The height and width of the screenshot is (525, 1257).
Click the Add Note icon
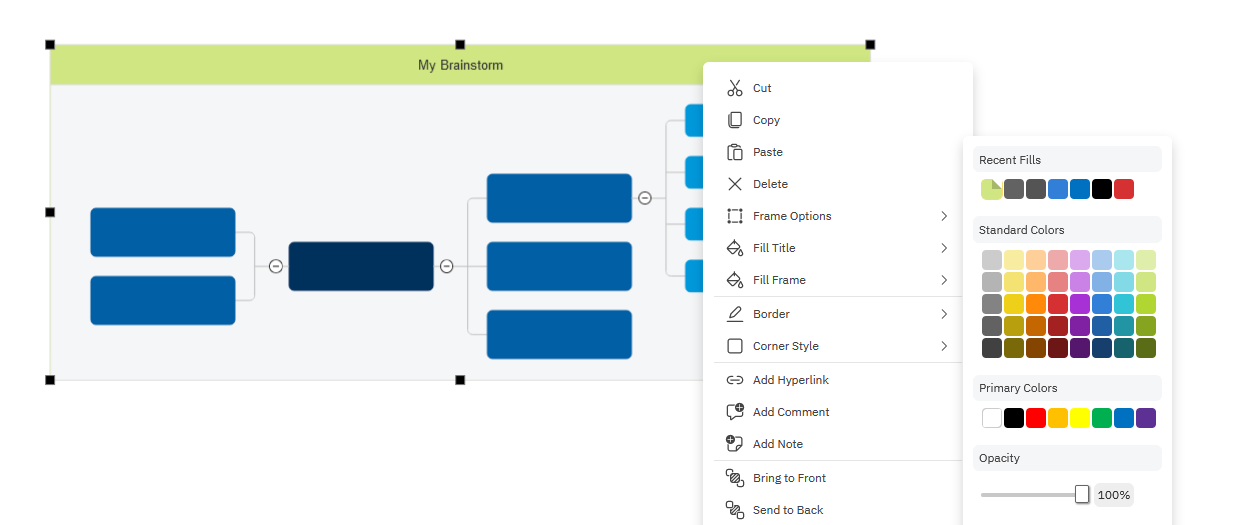pos(735,444)
